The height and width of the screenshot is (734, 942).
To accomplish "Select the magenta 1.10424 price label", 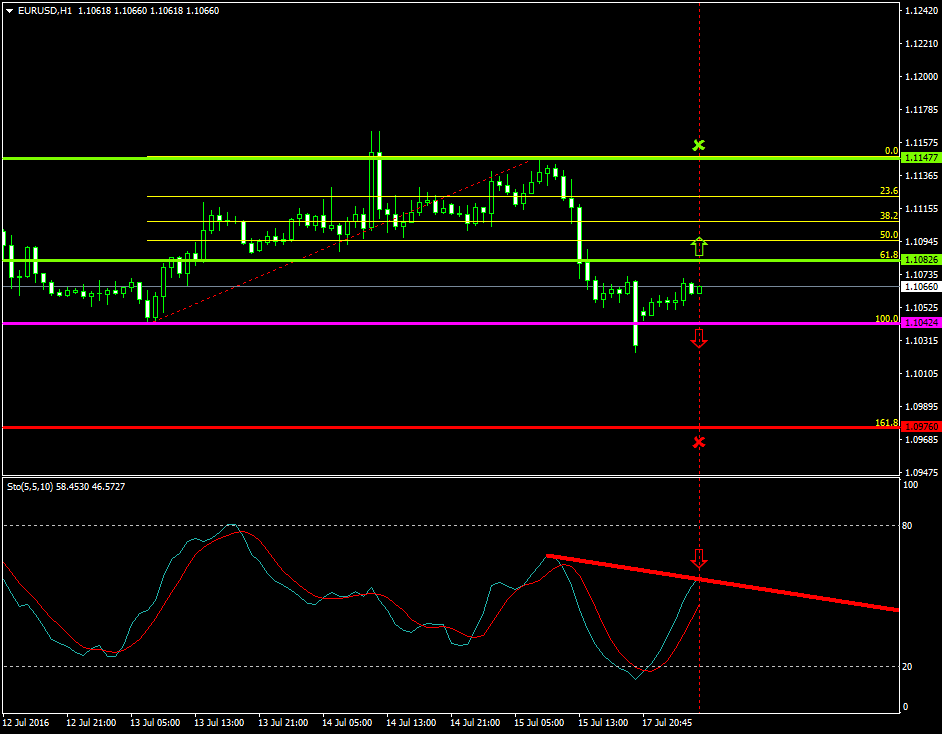I will [919, 323].
